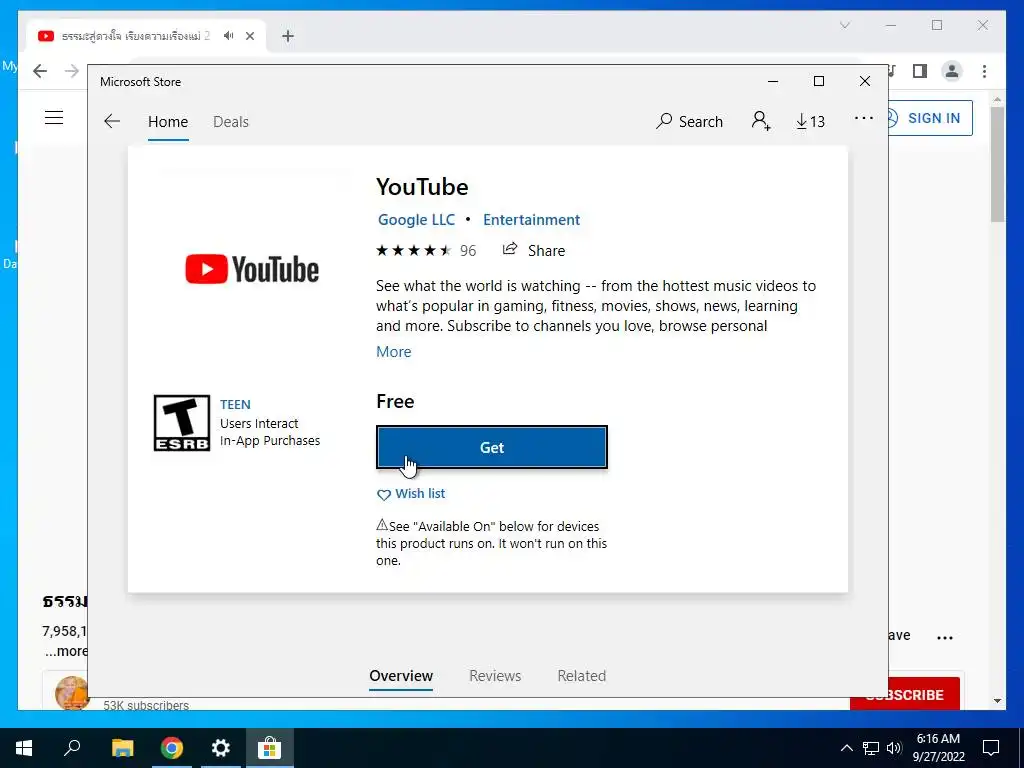This screenshot has width=1024, height=768.
Task: Open the account sign-in icon in Store
Action: point(761,121)
